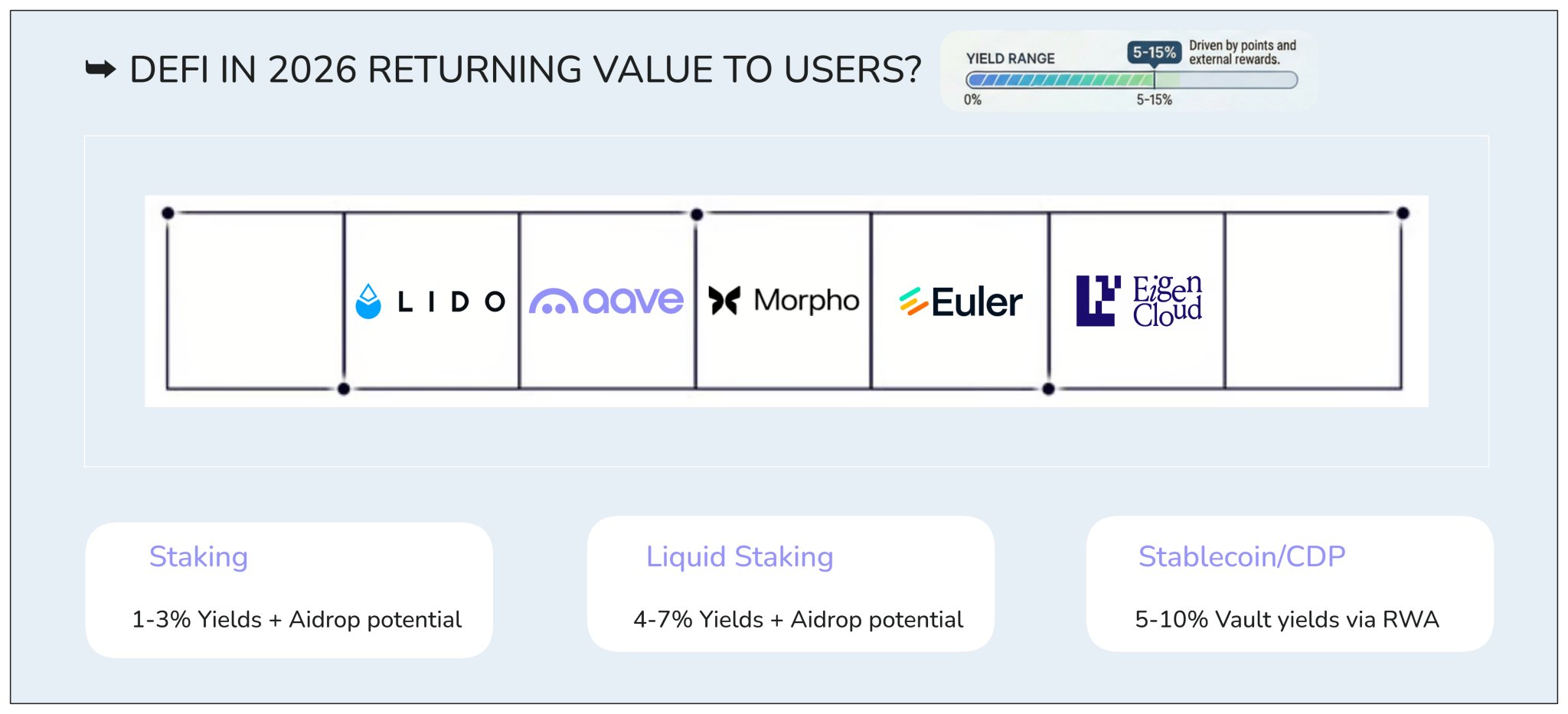Click the Stablecoin/CDP card heading
This screenshot has height=714, width=1568.
coord(1241,556)
